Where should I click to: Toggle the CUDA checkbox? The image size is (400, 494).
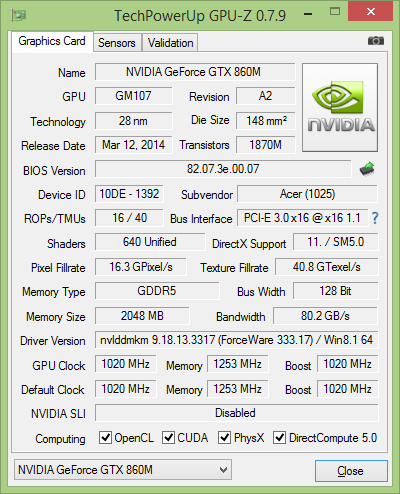coord(168,437)
